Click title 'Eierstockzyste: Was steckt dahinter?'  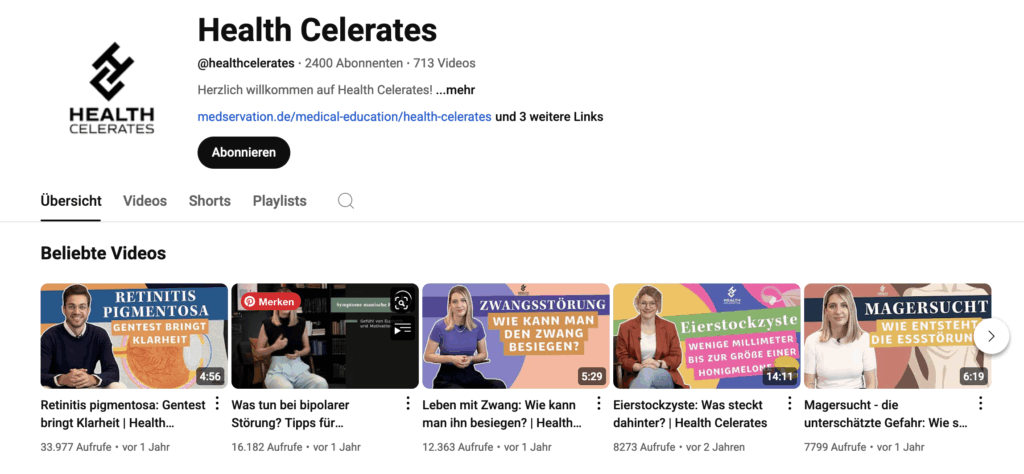click(x=690, y=414)
